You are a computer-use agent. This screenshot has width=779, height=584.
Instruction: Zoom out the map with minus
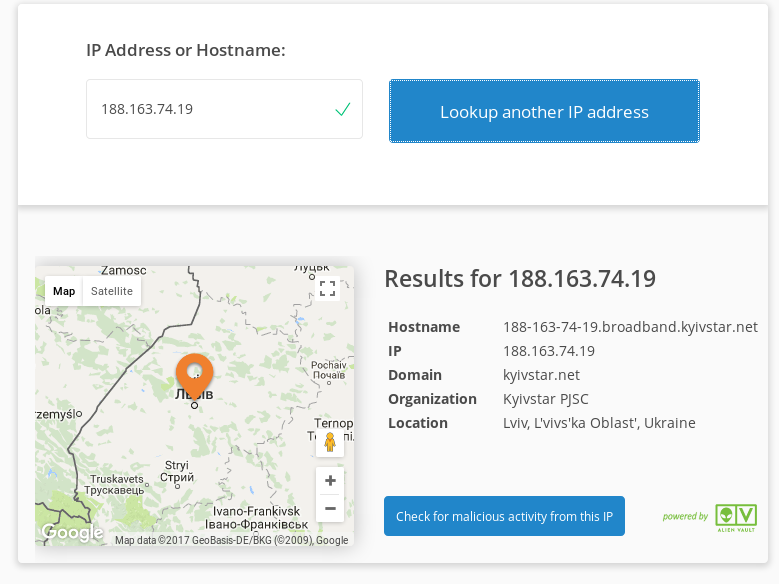[x=330, y=508]
